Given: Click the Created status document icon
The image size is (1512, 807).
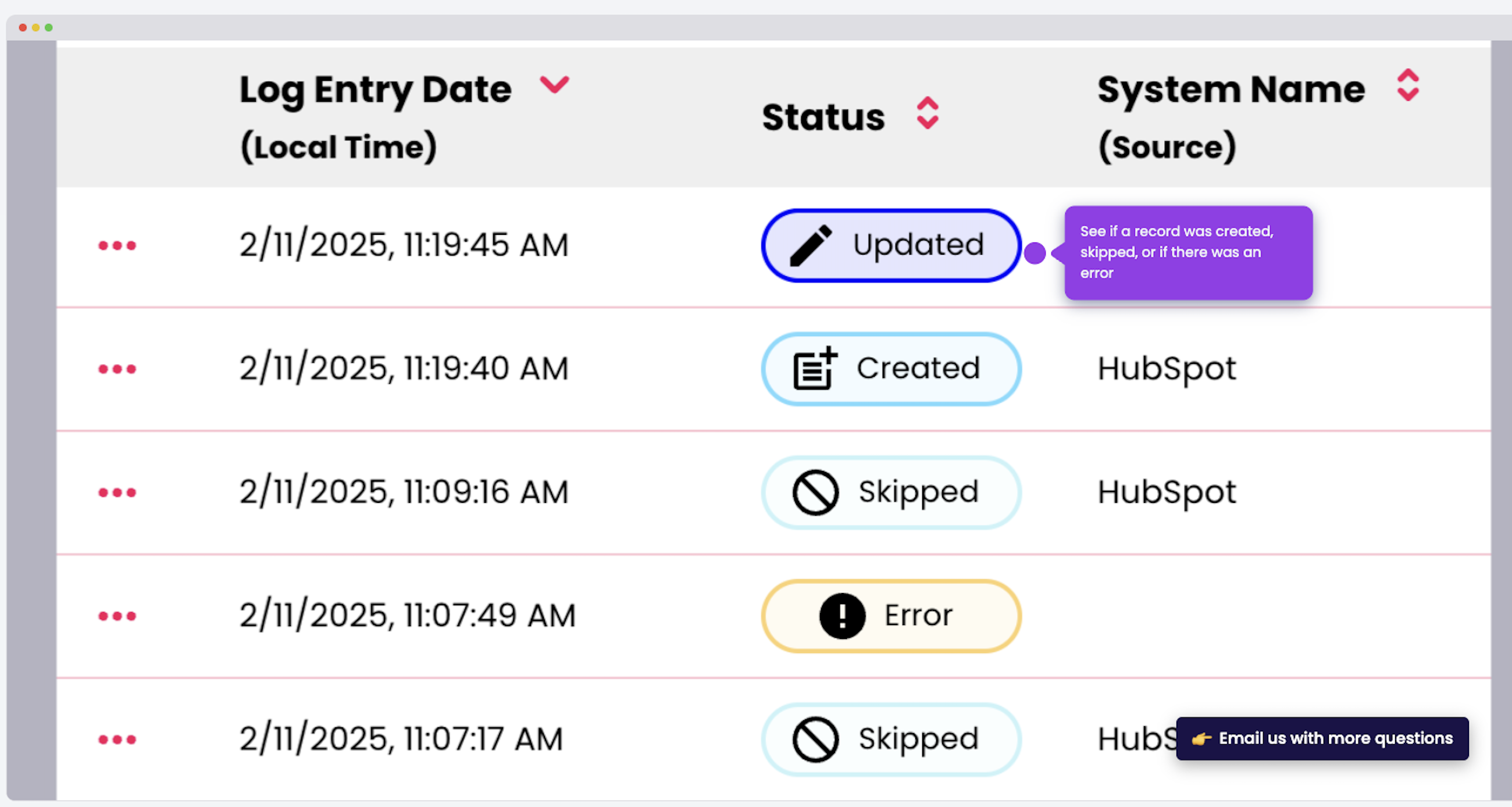Looking at the screenshot, I should [814, 369].
